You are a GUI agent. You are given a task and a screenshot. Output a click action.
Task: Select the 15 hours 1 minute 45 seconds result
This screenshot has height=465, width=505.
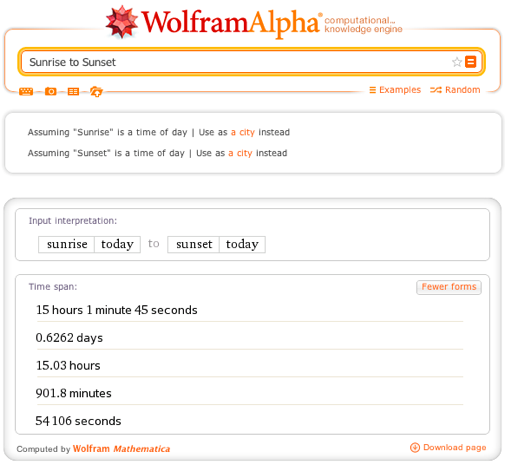click(x=117, y=310)
